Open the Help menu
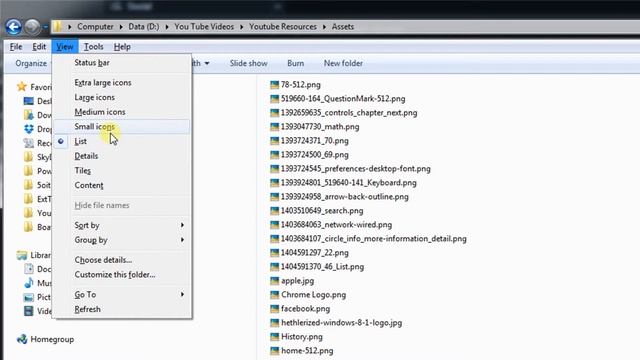Screen dimensions: 640x360 (122, 47)
